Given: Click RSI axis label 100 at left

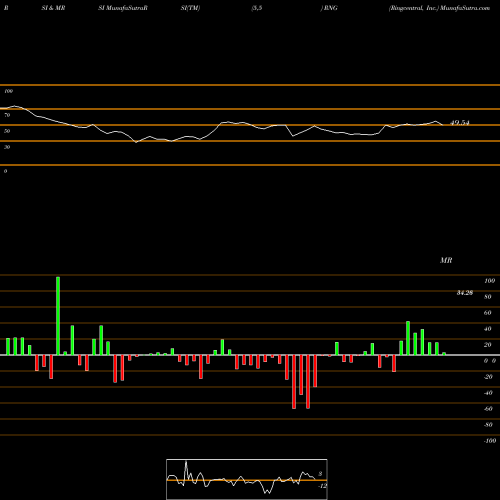Looking at the screenshot, I should (8, 91).
